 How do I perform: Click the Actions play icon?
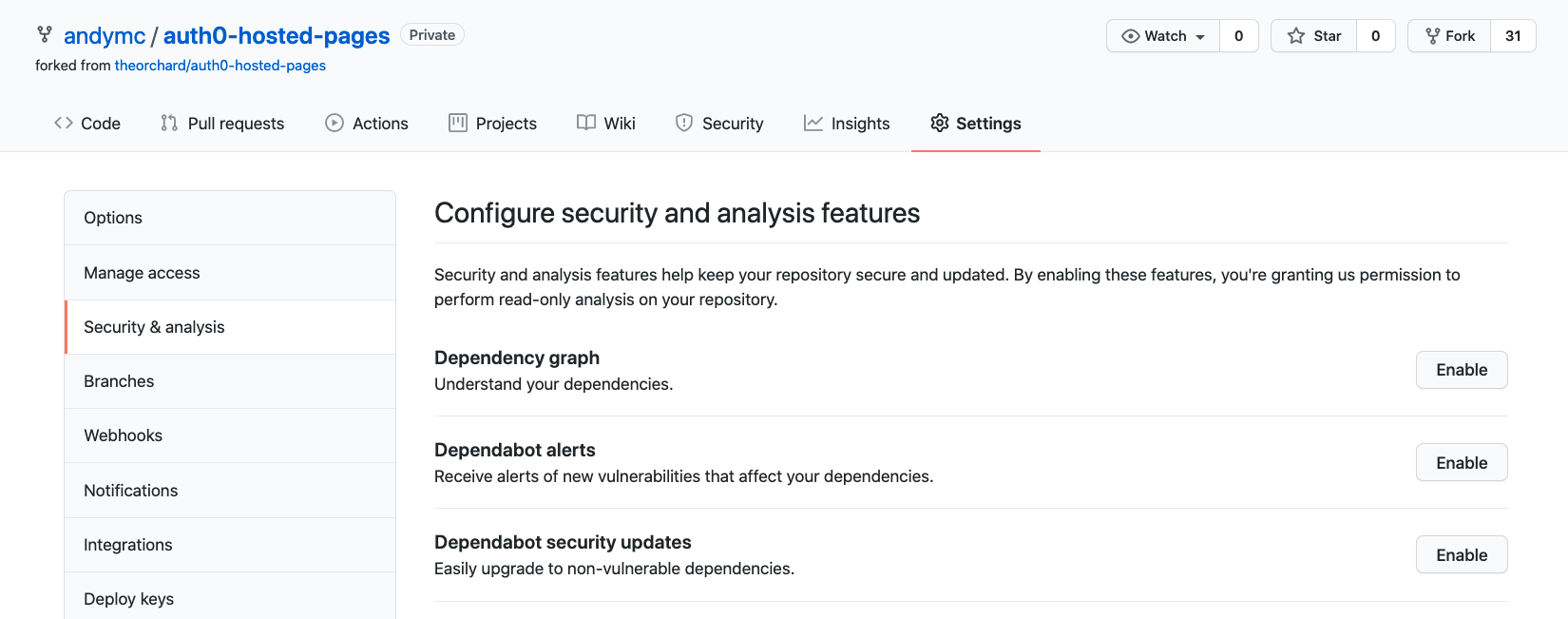tap(335, 123)
